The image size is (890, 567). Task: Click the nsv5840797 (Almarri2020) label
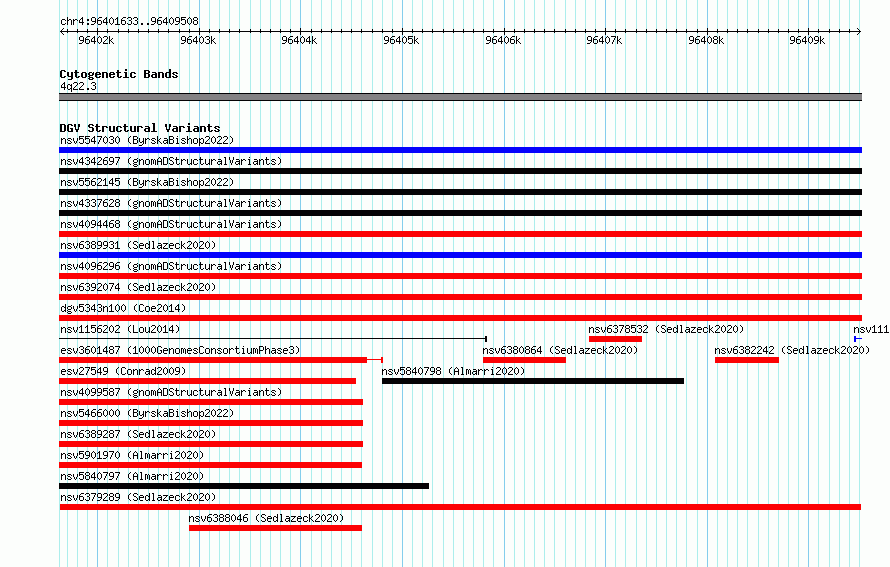coord(132,476)
